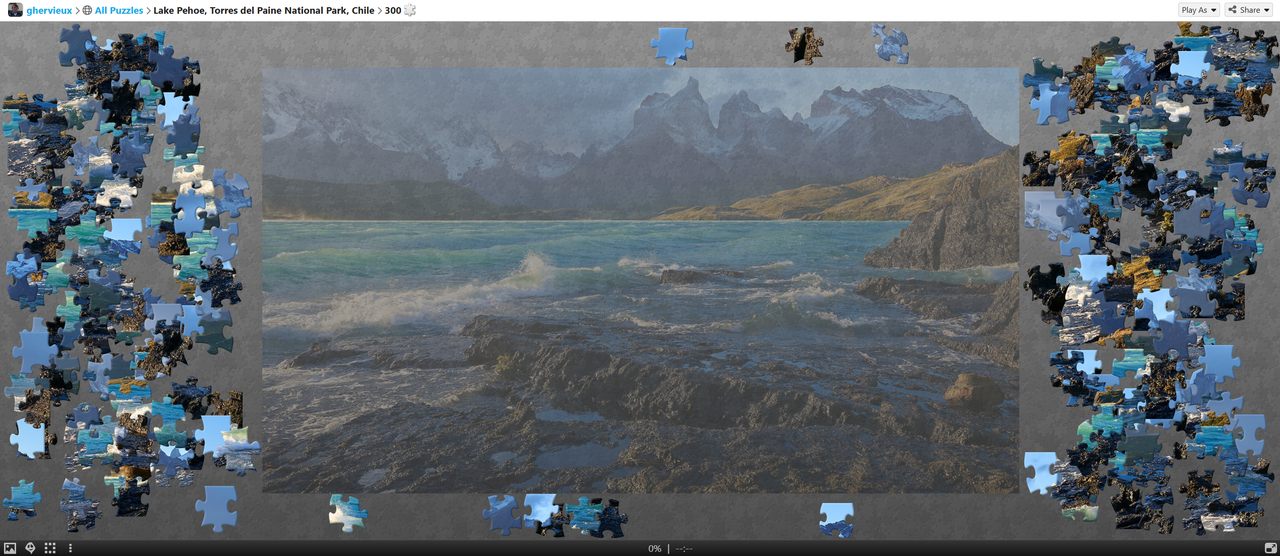Image resolution: width=1280 pixels, height=556 pixels.
Task: Select the dark golden rock piece at top
Action: [x=804, y=45]
